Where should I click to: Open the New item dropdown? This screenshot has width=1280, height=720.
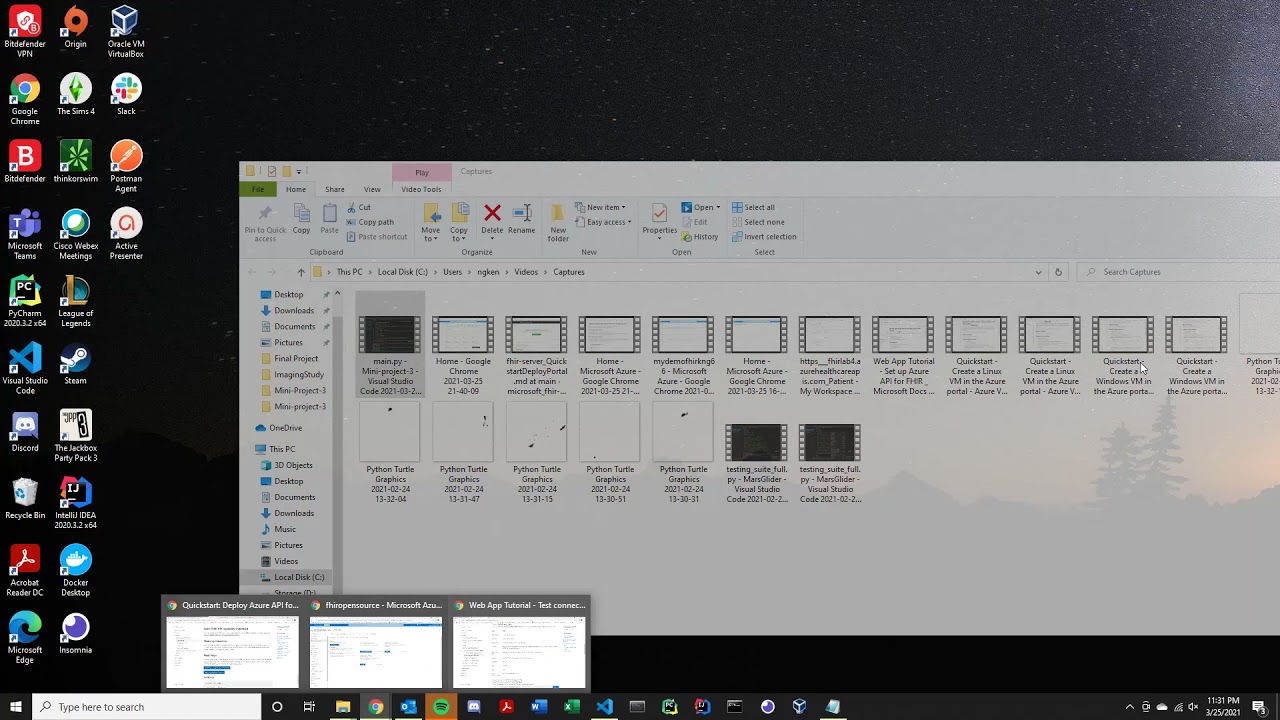click(x=600, y=207)
